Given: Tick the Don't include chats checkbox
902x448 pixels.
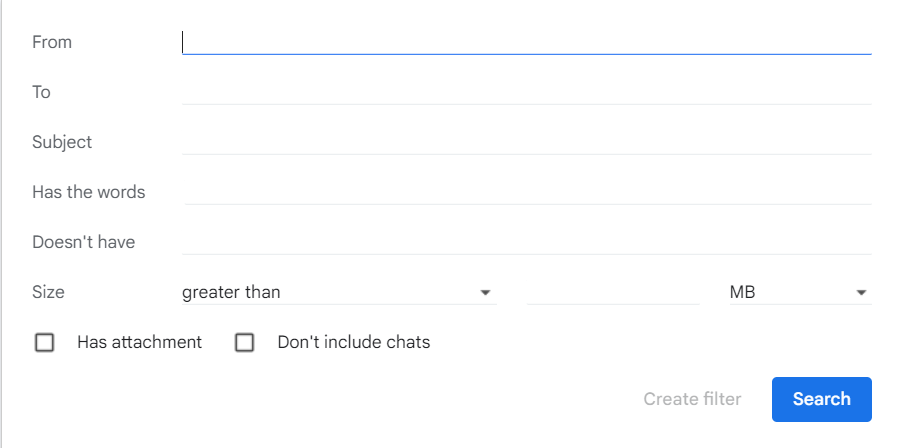Looking at the screenshot, I should point(244,342).
